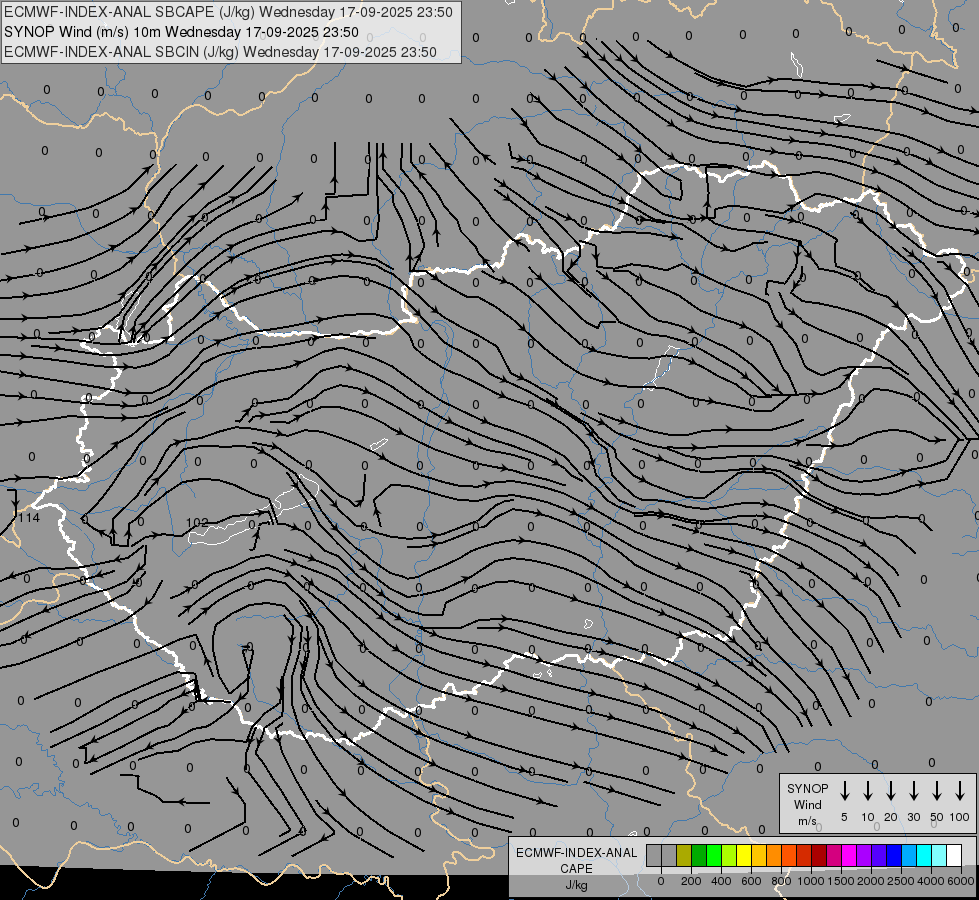This screenshot has width=979, height=900.
Task: Pick the dark green CAPE legend swatch
Action: (x=699, y=855)
